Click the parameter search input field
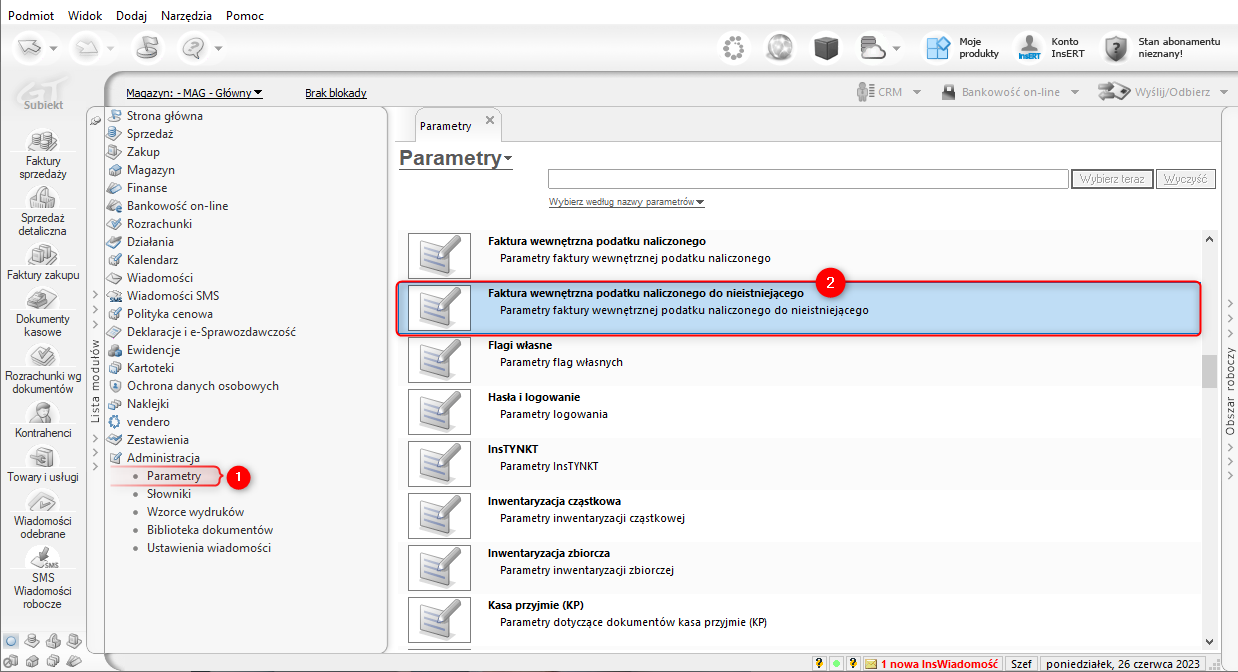 point(808,179)
